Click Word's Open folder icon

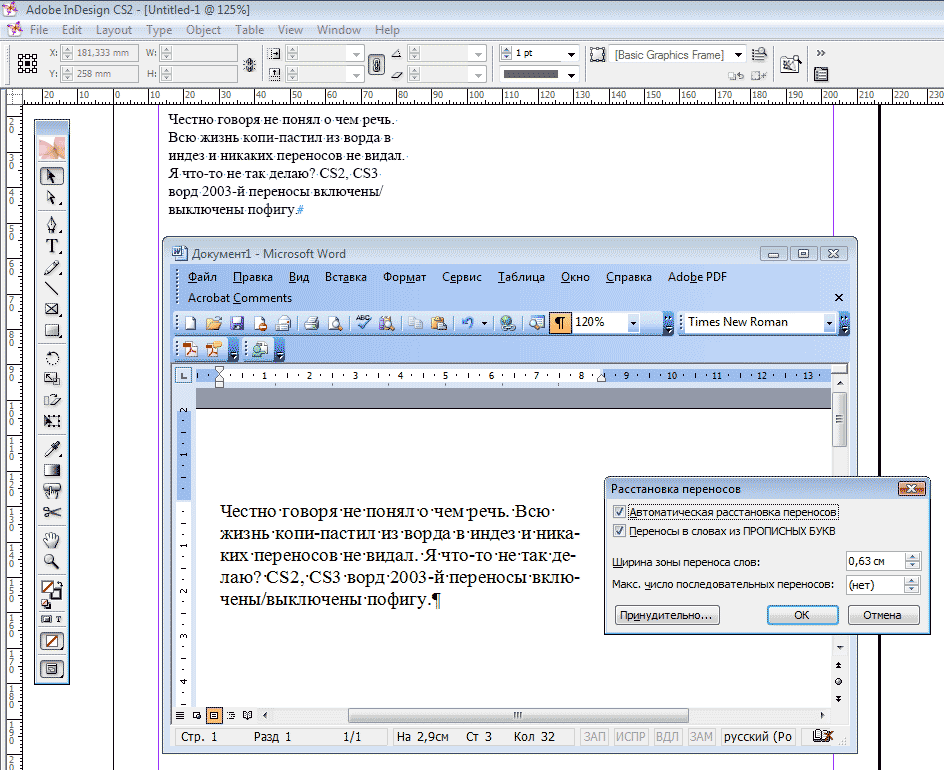[214, 323]
